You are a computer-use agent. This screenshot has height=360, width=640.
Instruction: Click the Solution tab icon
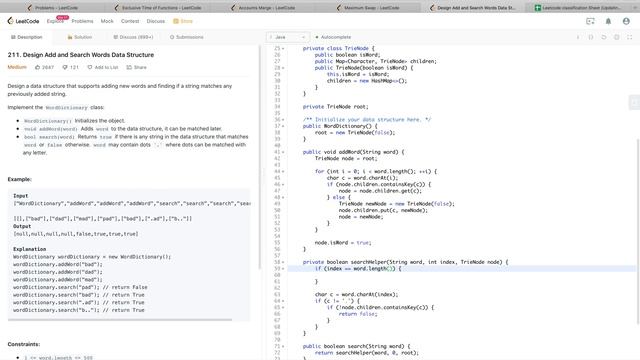[x=70, y=37]
